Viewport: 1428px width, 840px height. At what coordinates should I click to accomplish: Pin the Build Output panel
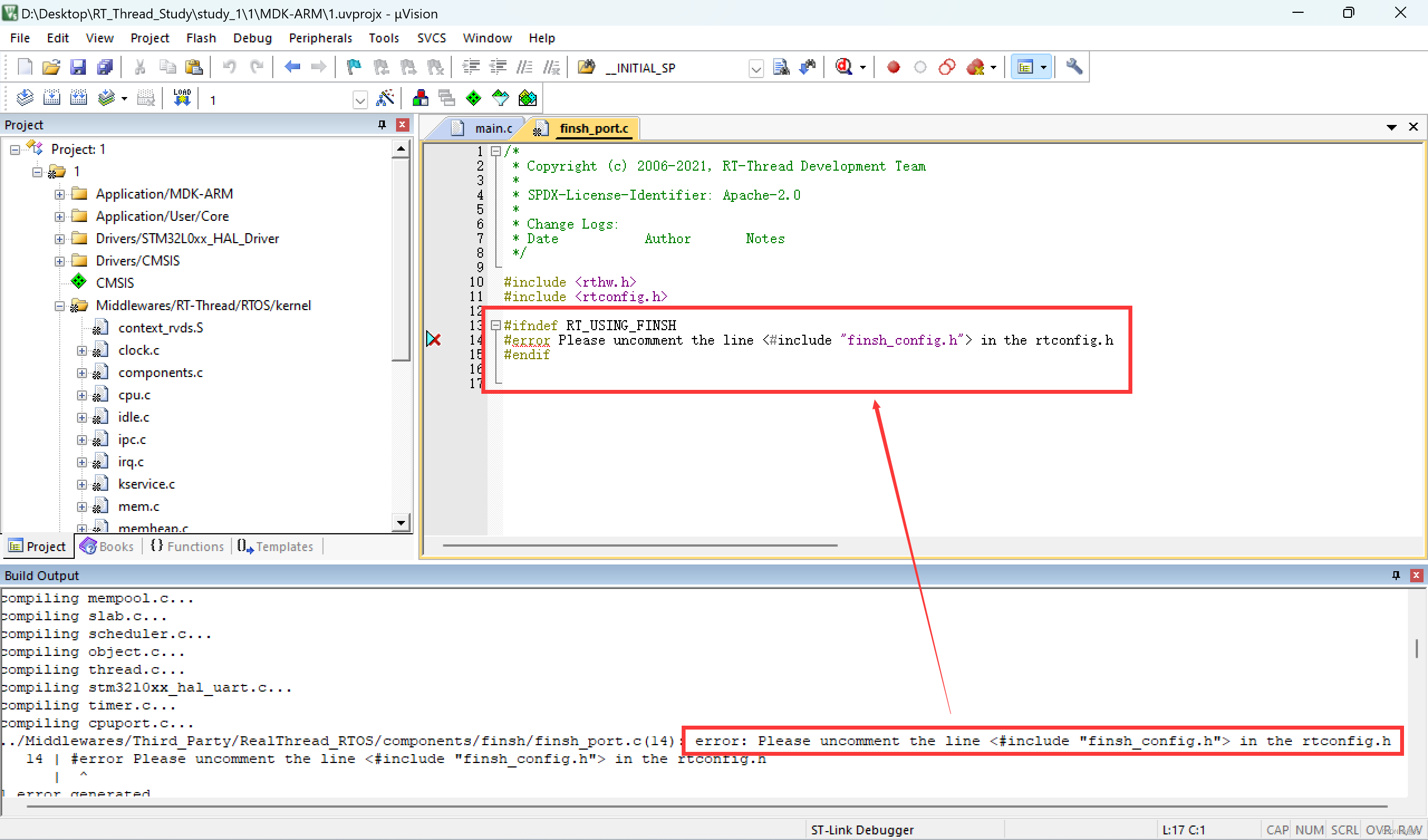pos(1395,575)
